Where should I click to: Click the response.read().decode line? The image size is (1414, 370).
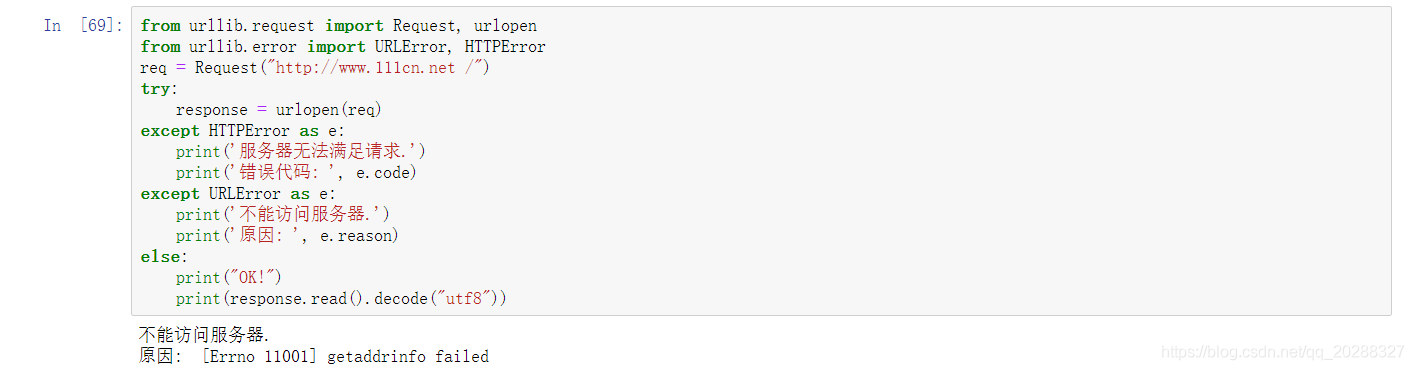[x=342, y=299]
